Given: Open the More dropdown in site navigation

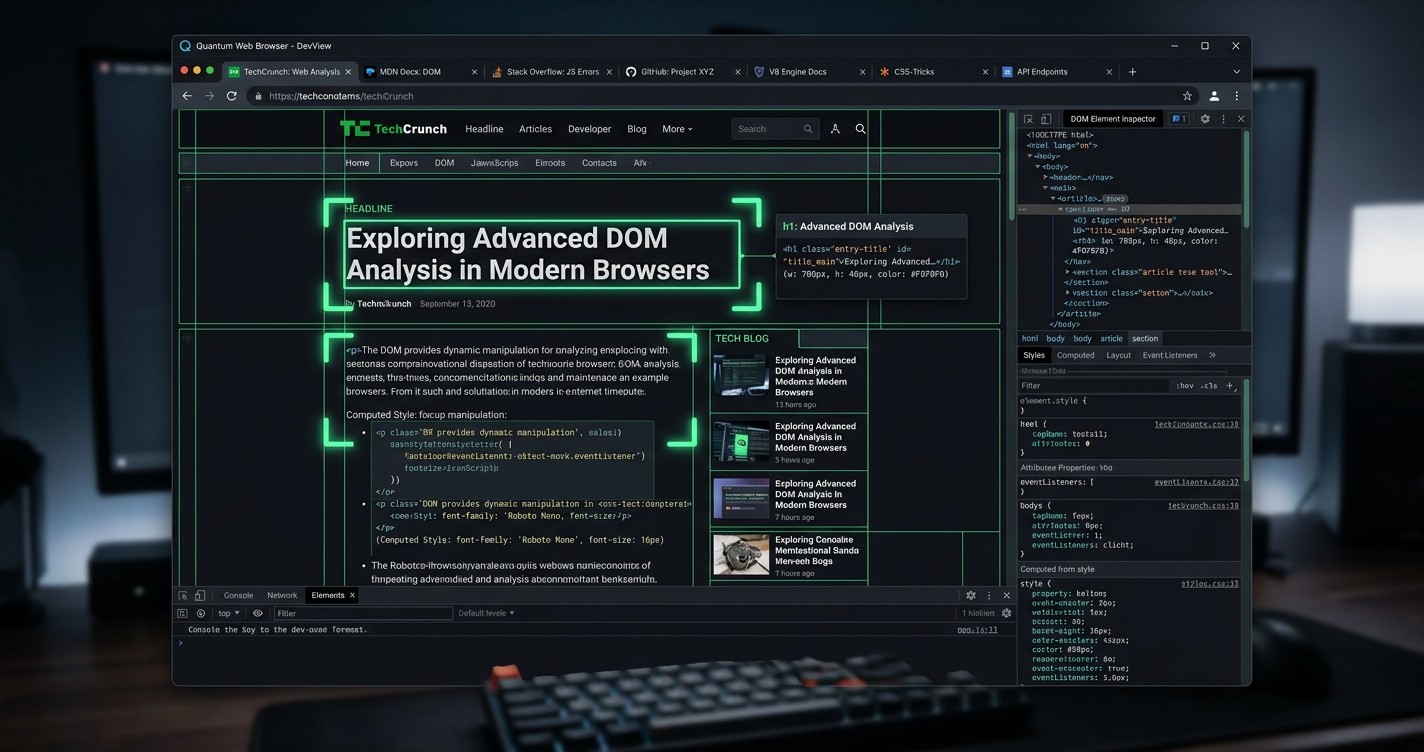Looking at the screenshot, I should 677,129.
